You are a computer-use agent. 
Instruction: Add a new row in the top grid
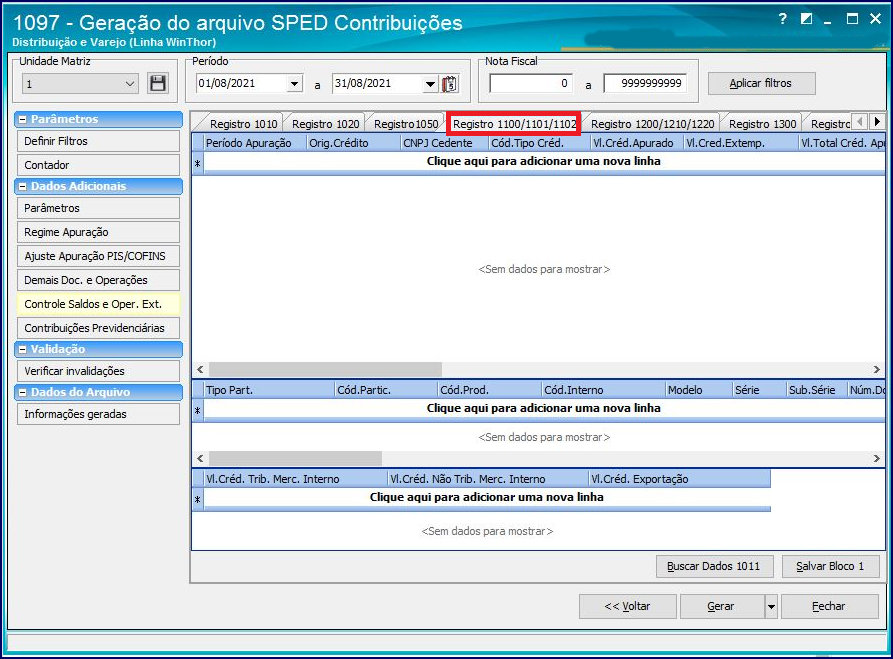(543, 162)
